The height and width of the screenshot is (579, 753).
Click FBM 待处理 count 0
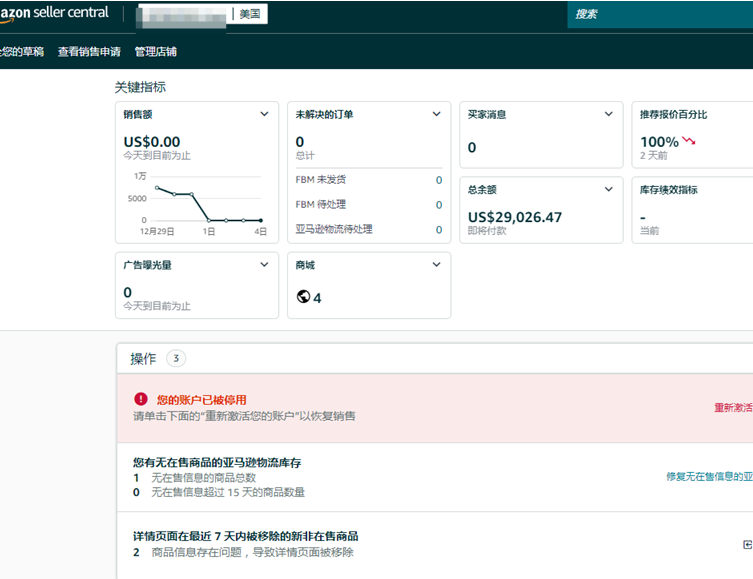(x=439, y=205)
